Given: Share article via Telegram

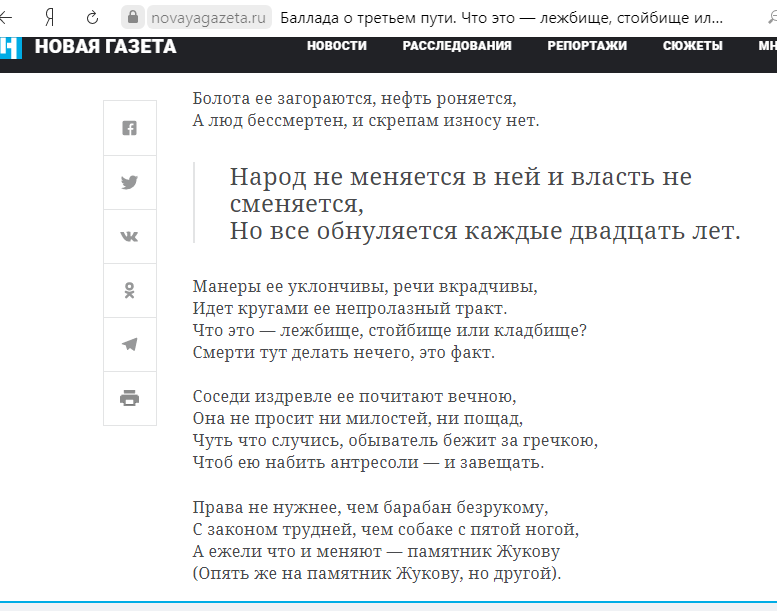Looking at the screenshot, I should click(x=130, y=344).
